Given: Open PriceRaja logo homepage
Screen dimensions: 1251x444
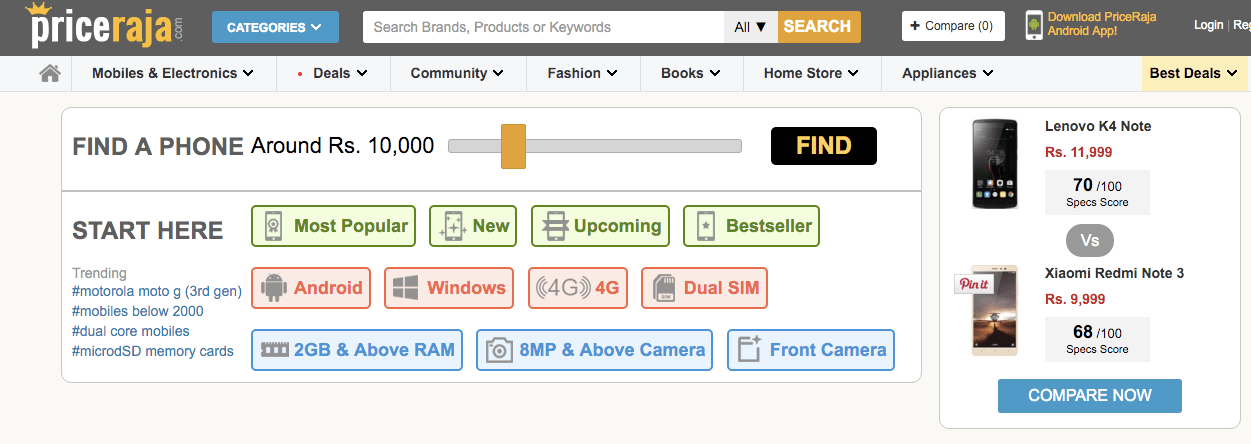Looking at the screenshot, I should click(105, 26).
